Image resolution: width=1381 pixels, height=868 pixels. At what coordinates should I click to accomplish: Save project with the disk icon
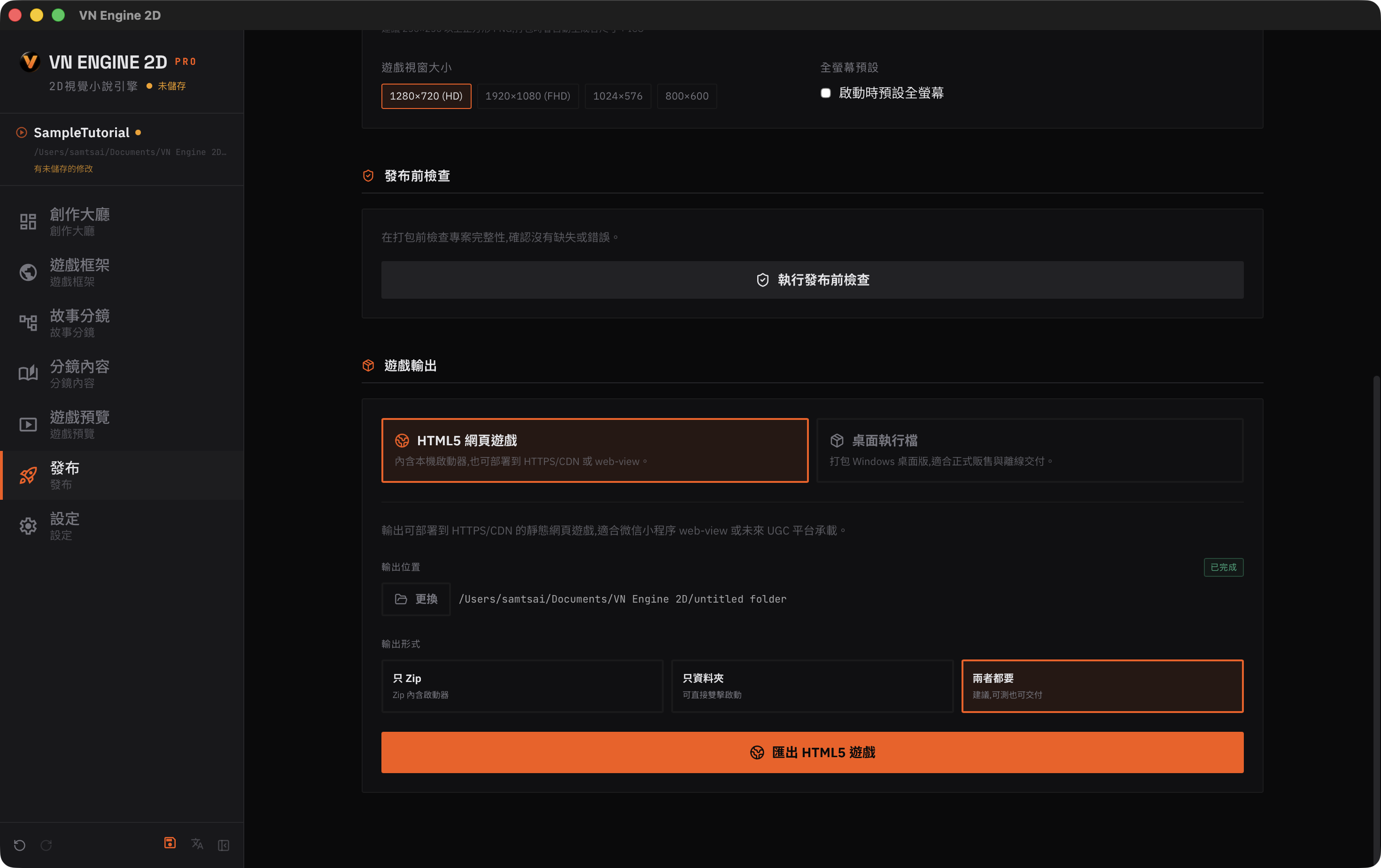tap(170, 843)
